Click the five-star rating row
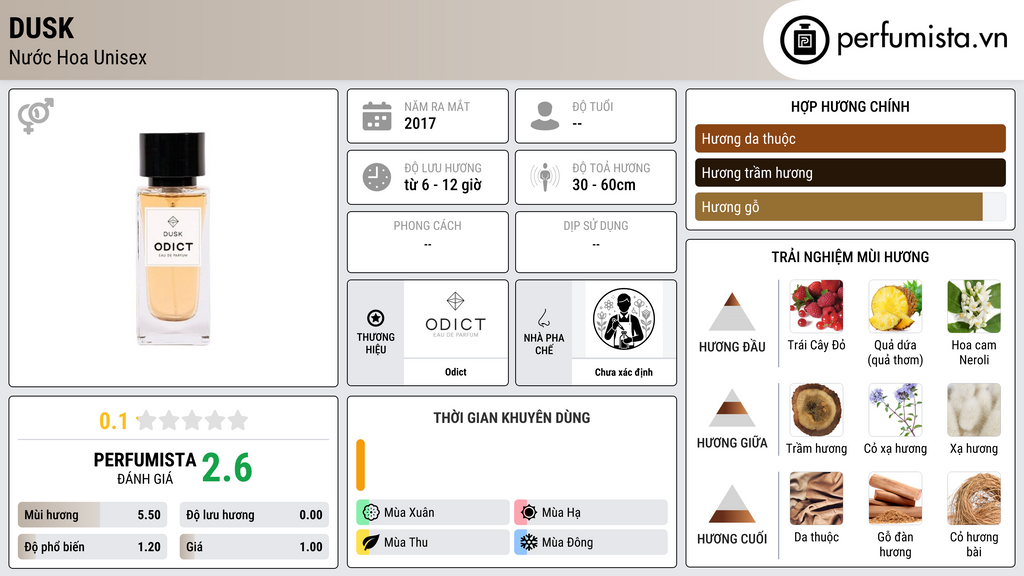 pyautogui.click(x=193, y=420)
